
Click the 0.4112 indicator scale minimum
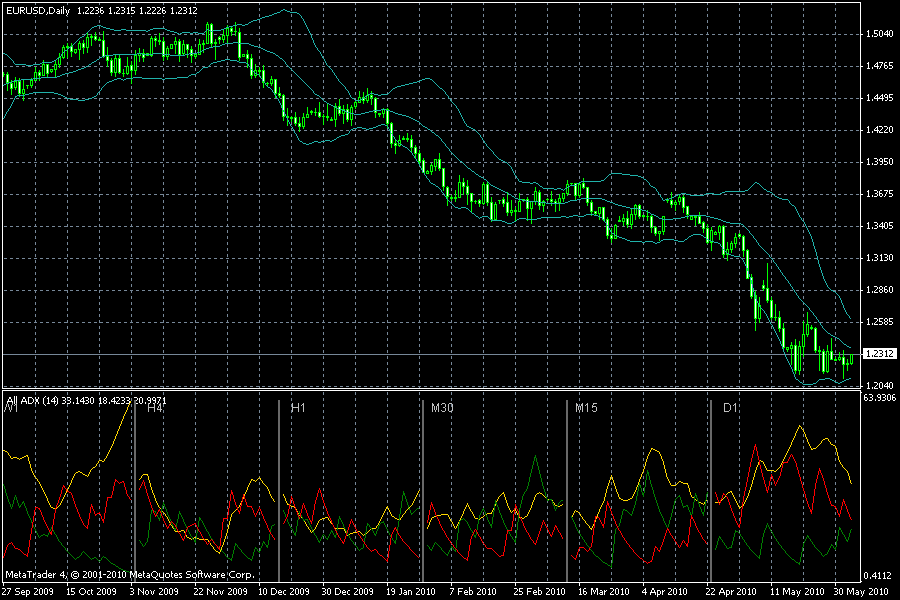coord(880,576)
